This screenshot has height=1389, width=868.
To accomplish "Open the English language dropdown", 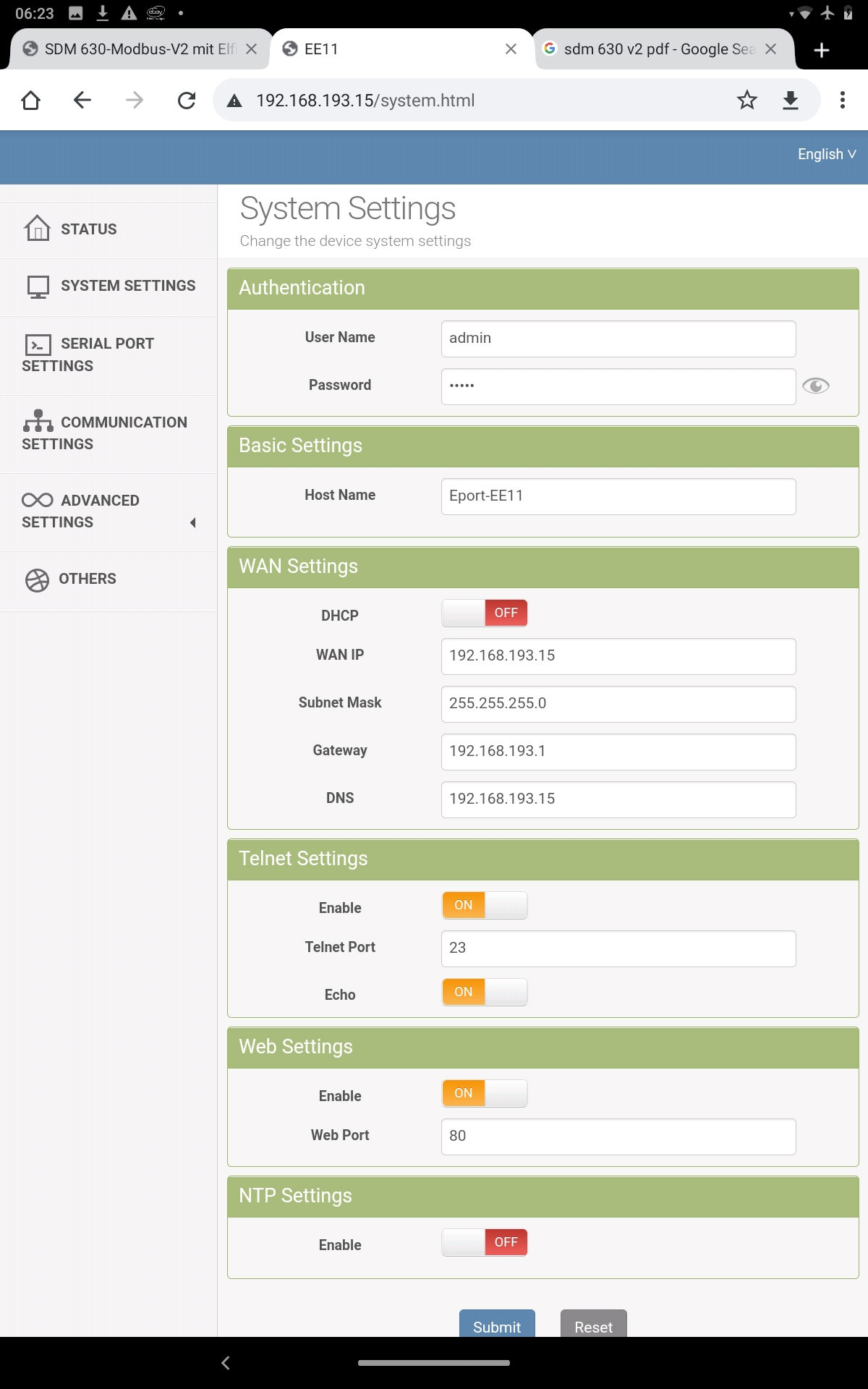I will click(827, 154).
